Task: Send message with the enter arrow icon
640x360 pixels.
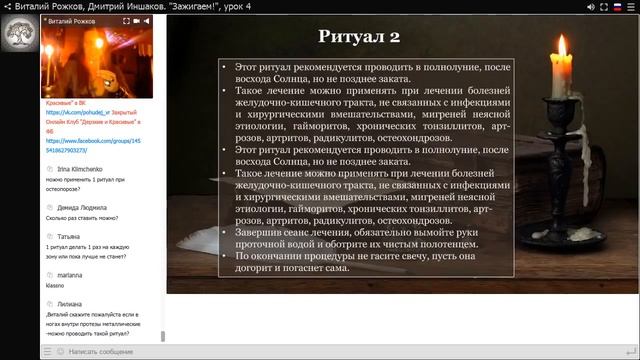Action: point(631,351)
